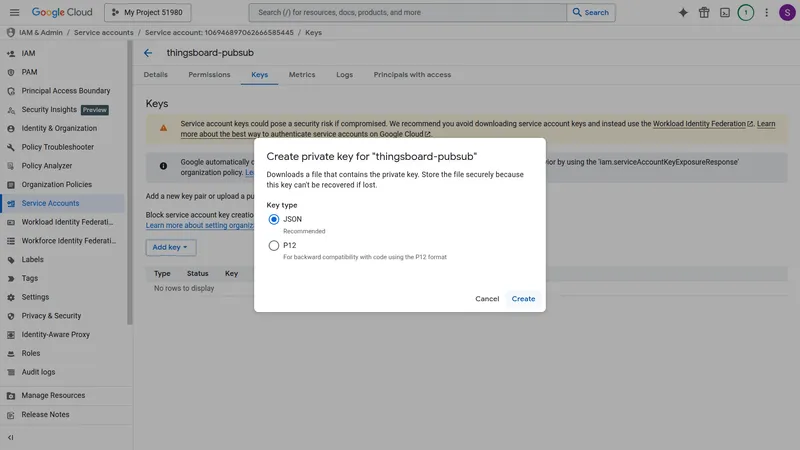Click the Tags arrow icon
This screenshot has height=450, width=800.
11,279
